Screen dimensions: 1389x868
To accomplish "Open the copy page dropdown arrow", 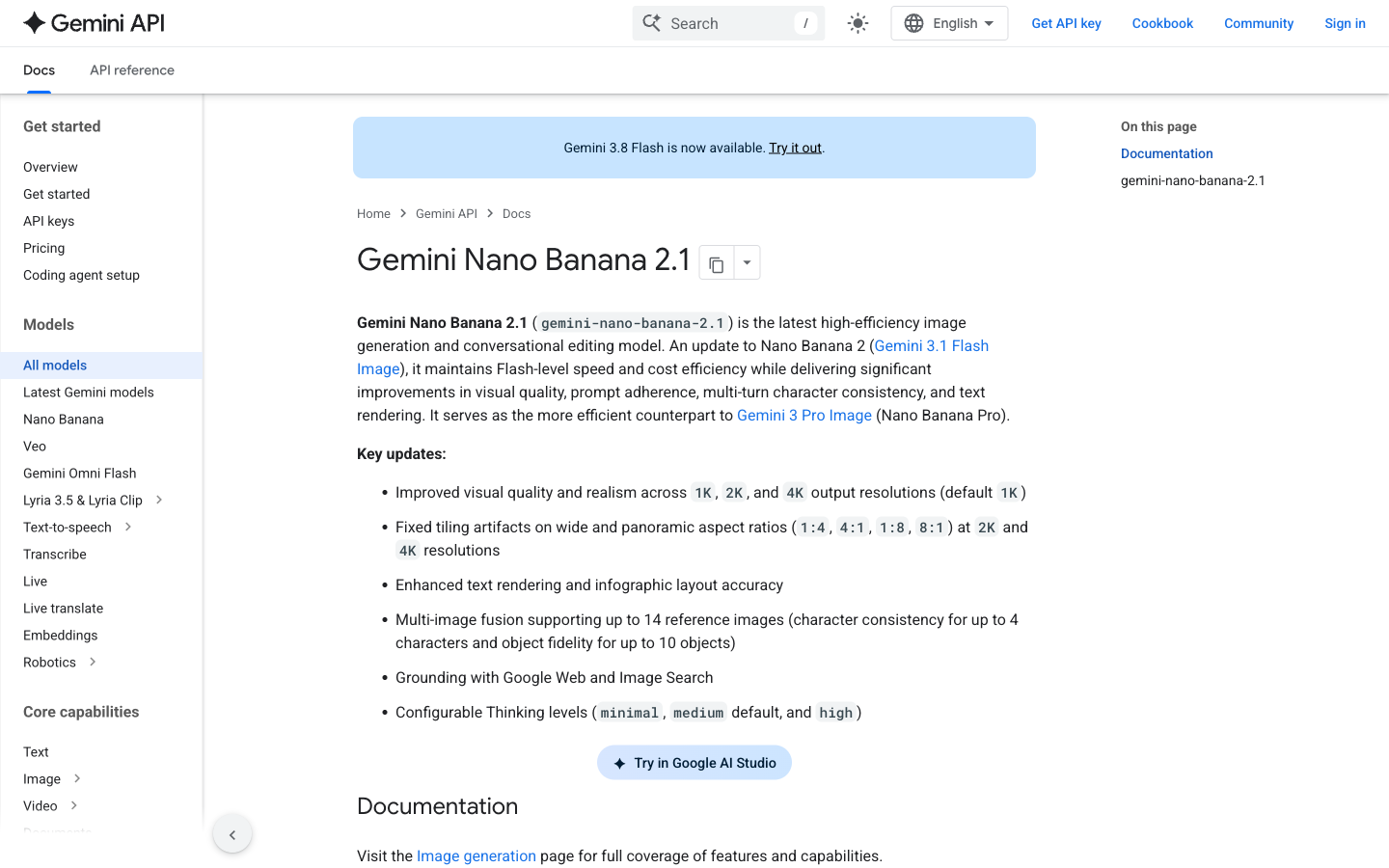I will coord(747,262).
